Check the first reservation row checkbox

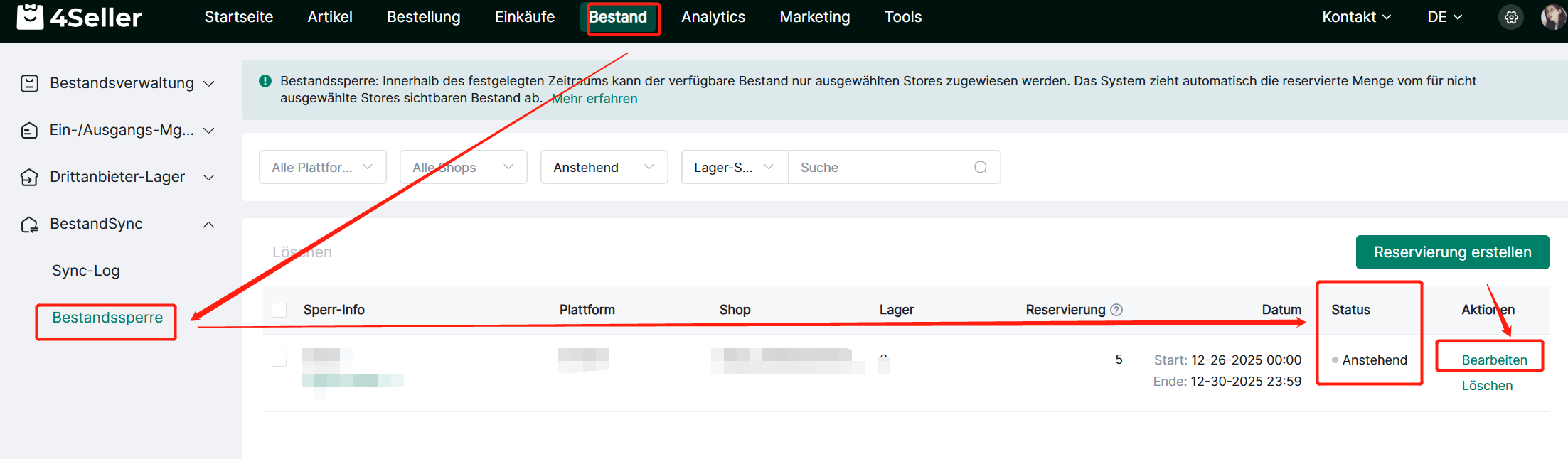(x=279, y=360)
